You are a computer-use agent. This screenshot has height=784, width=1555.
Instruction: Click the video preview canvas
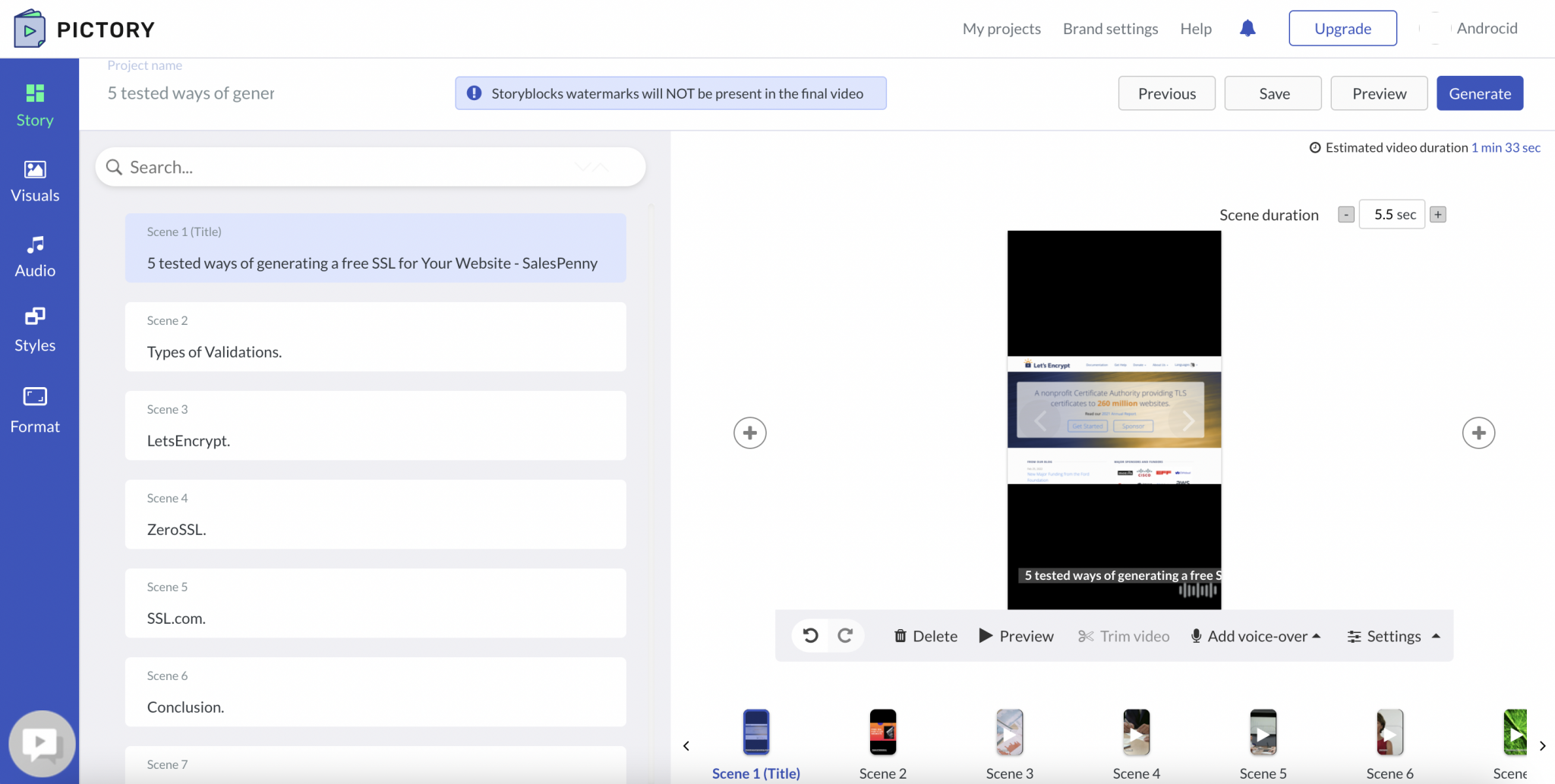click(x=1114, y=420)
